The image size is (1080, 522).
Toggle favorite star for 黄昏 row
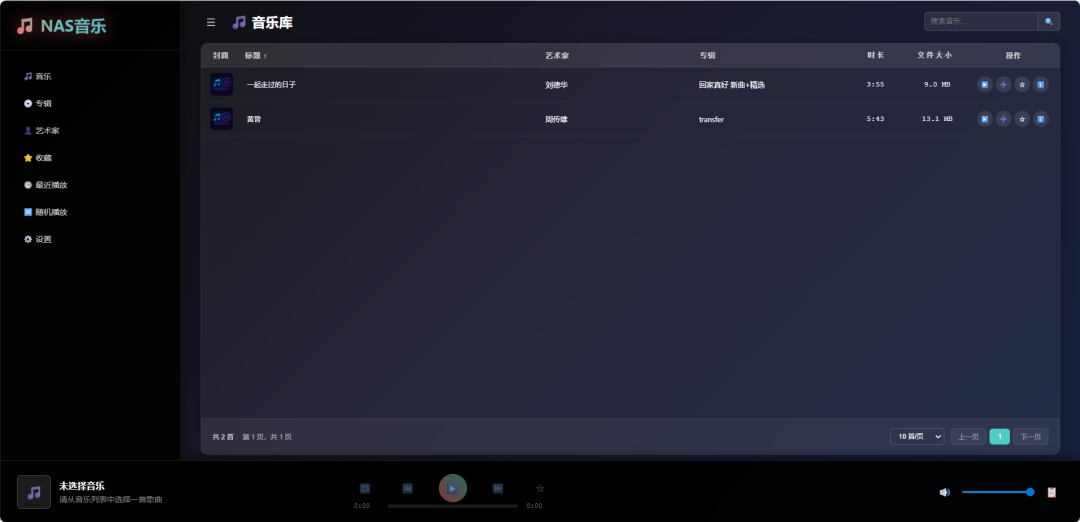[1022, 119]
